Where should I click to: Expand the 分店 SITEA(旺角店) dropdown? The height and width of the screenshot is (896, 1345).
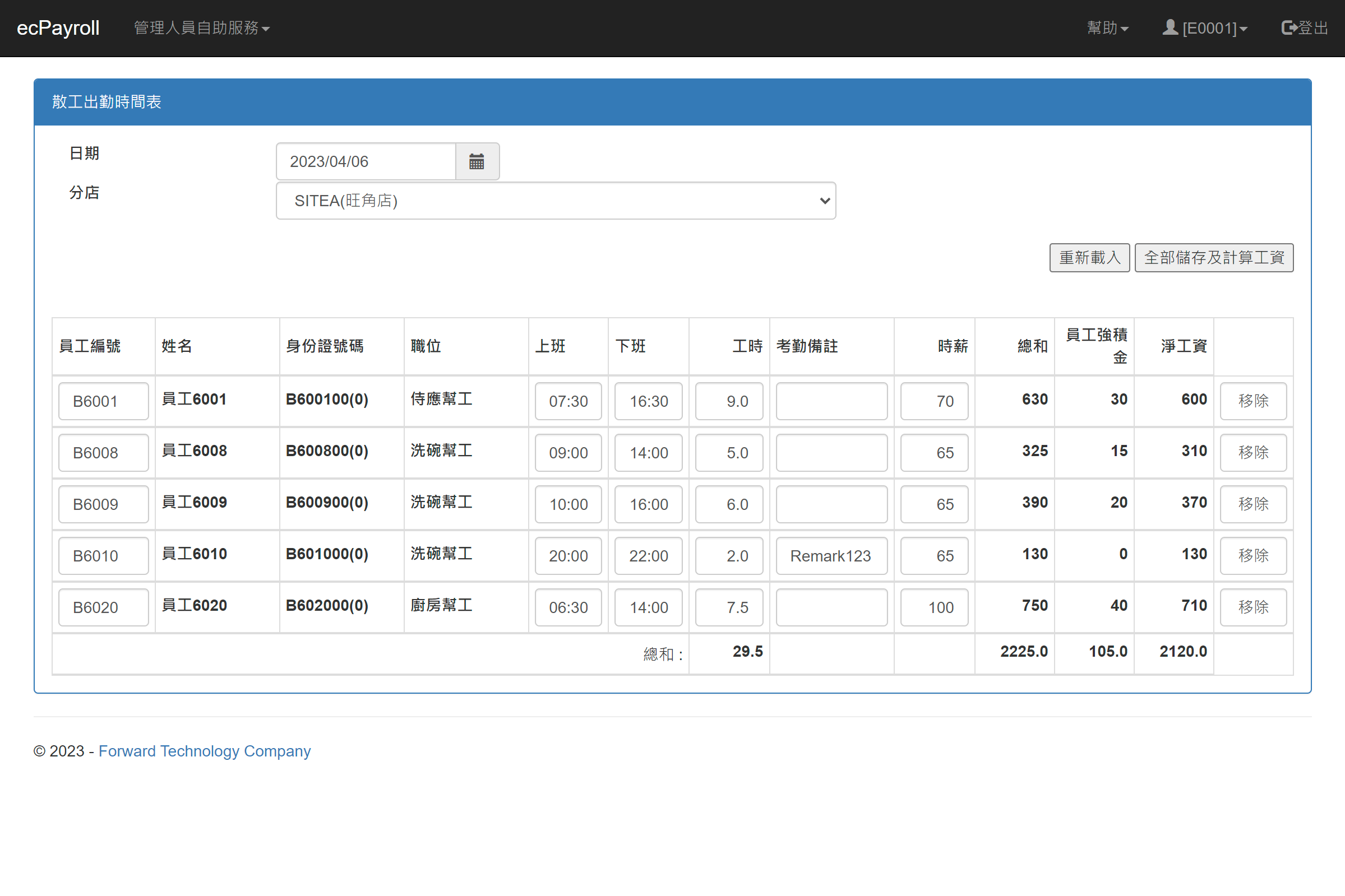[556, 201]
